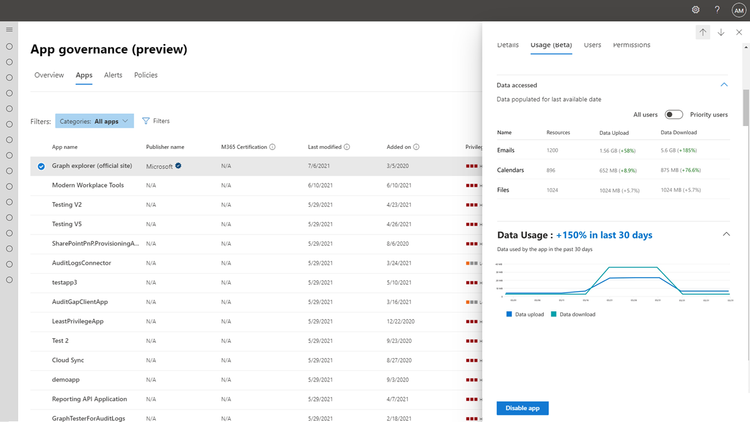Open the AM account avatar

[739, 10]
